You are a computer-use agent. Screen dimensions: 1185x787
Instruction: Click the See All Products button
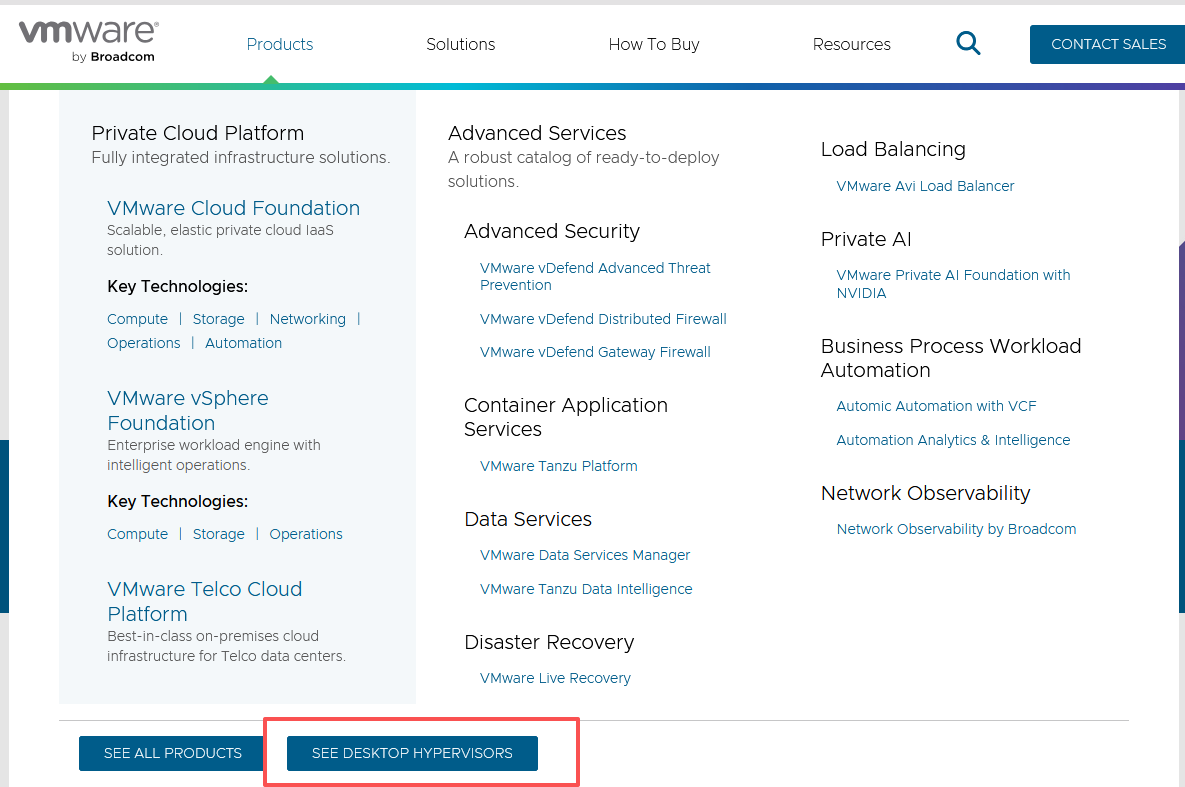pos(172,754)
